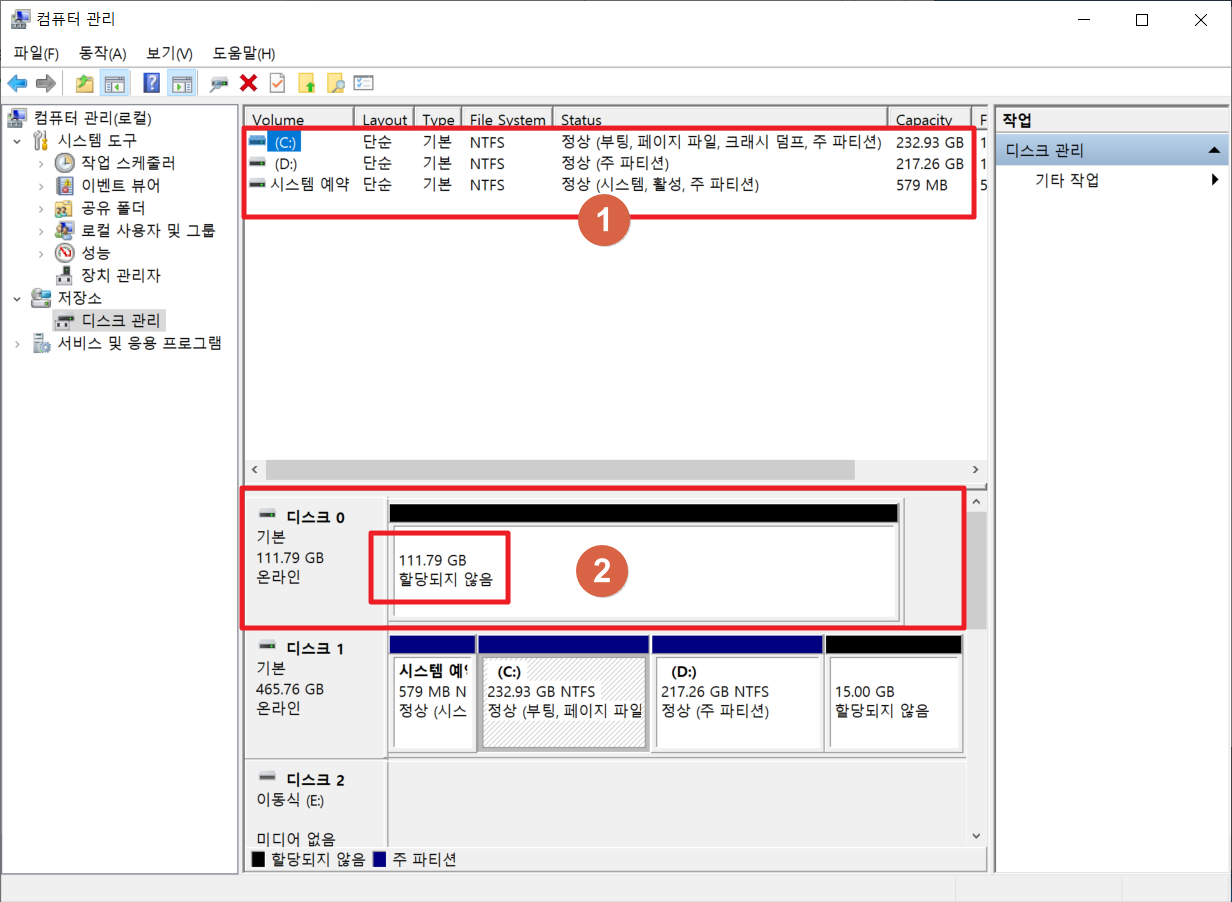Open the 동작(A) menu

pyautogui.click(x=103, y=53)
